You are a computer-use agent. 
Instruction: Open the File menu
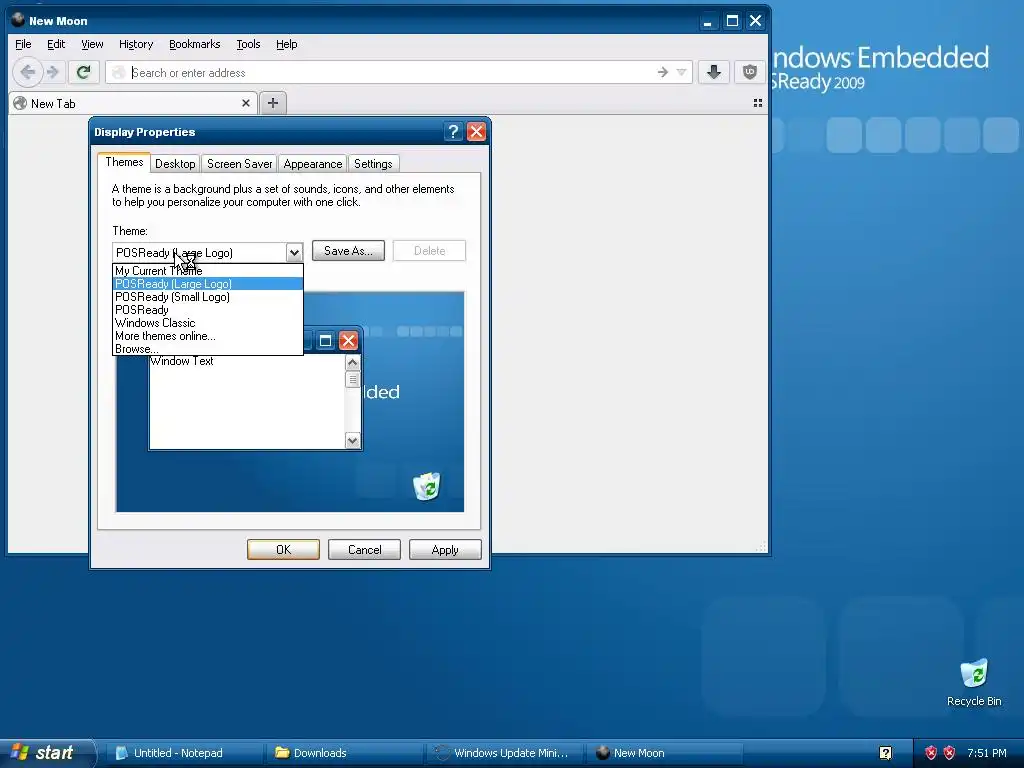tap(23, 44)
